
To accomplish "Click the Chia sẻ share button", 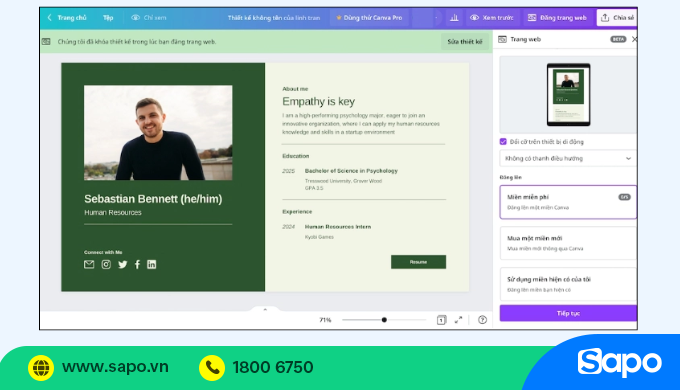I will [617, 18].
